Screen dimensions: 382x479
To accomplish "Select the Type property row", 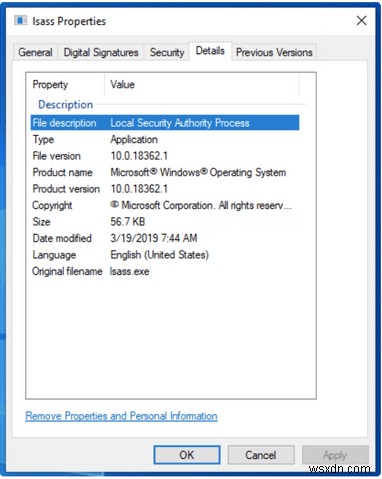I will (165, 139).
